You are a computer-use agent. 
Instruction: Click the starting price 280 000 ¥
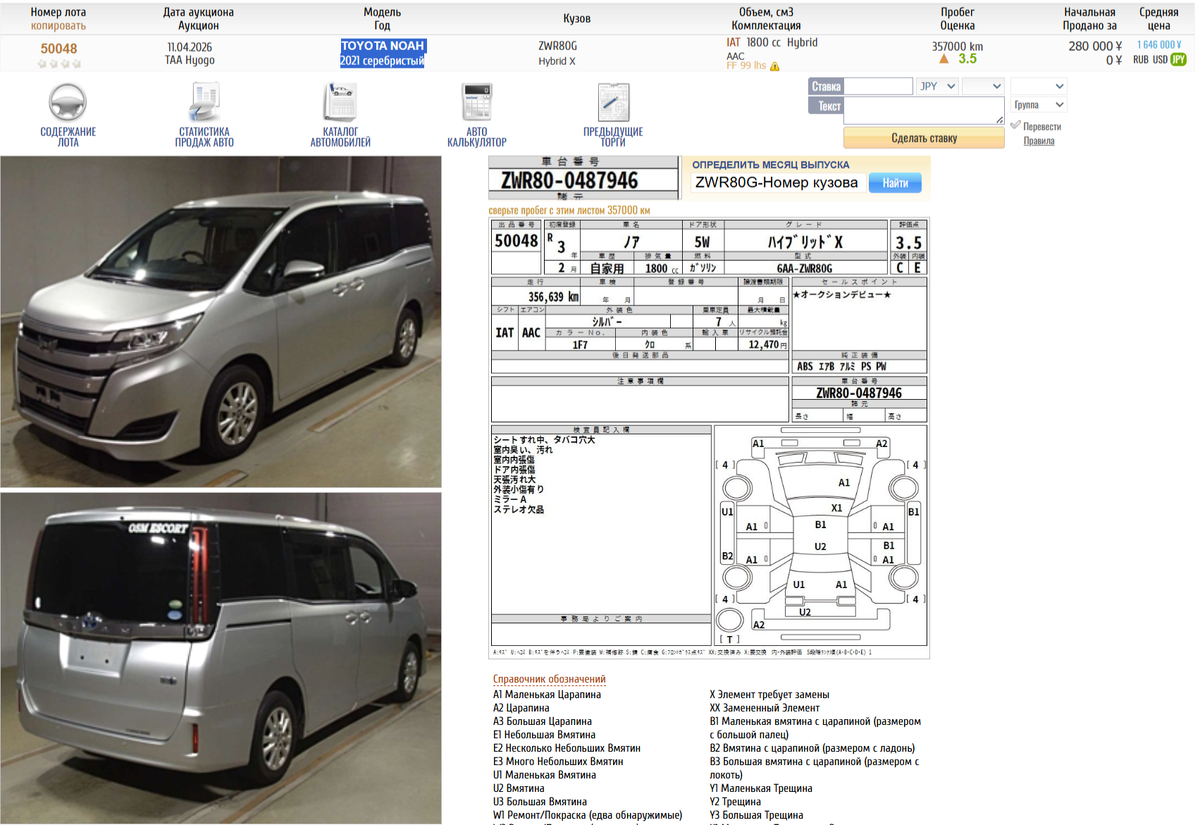[1095, 46]
